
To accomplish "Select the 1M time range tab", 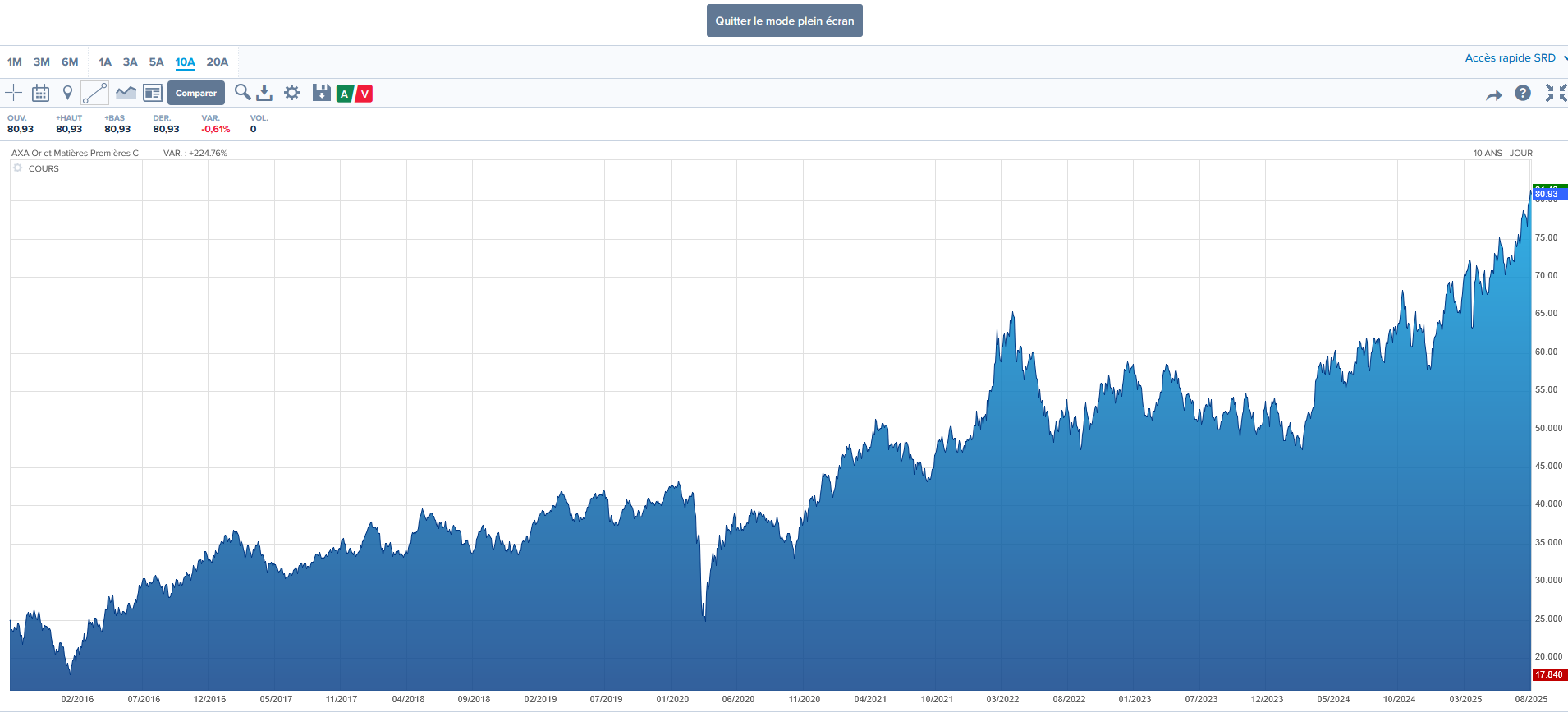I will 15,62.
